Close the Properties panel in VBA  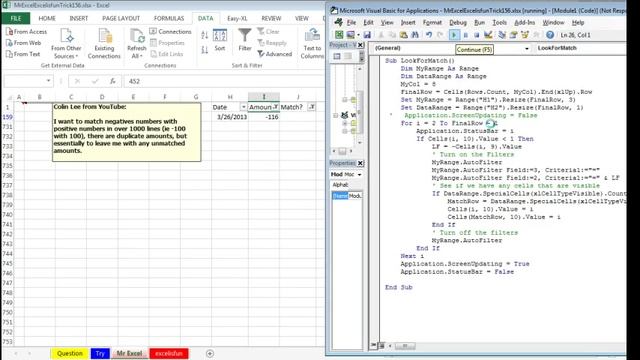(x=360, y=163)
